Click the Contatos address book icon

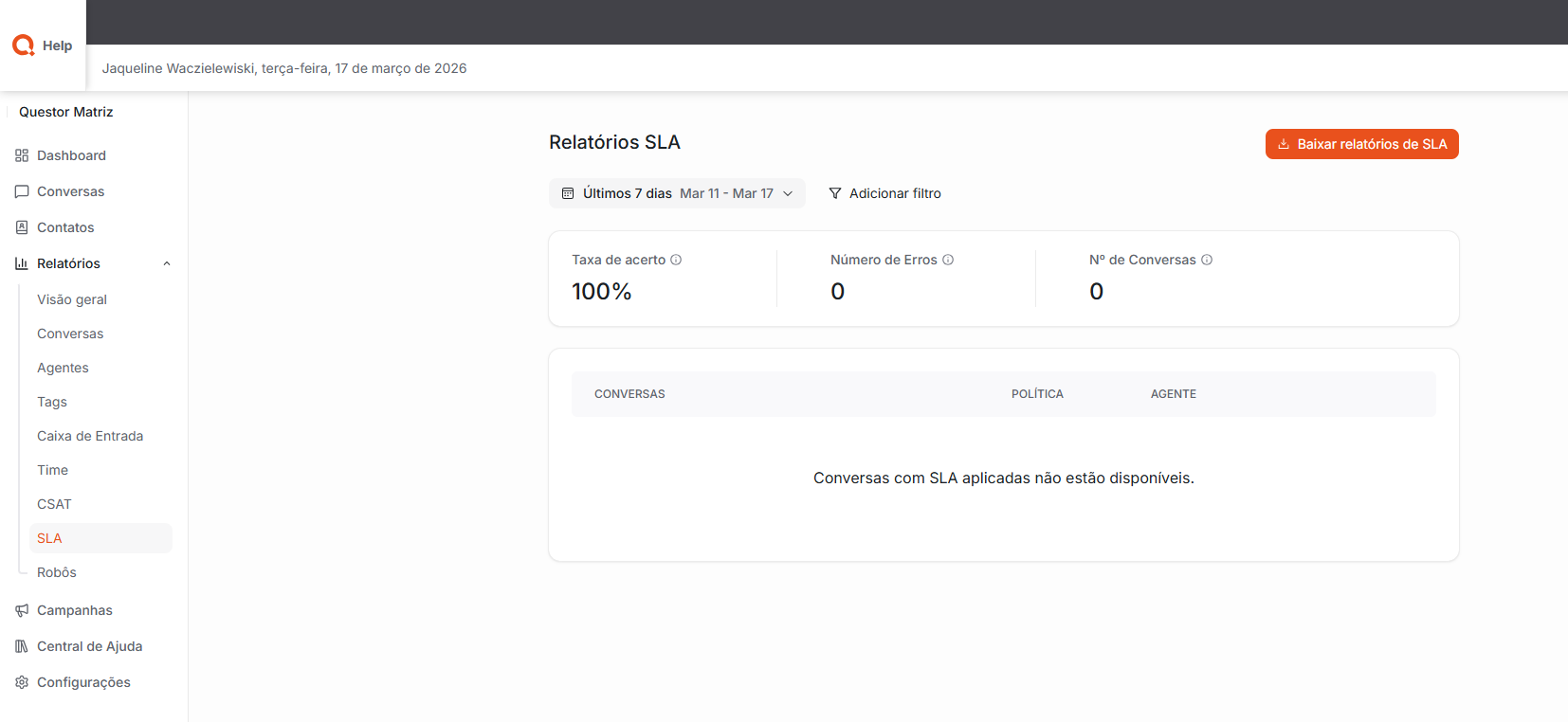click(x=22, y=227)
